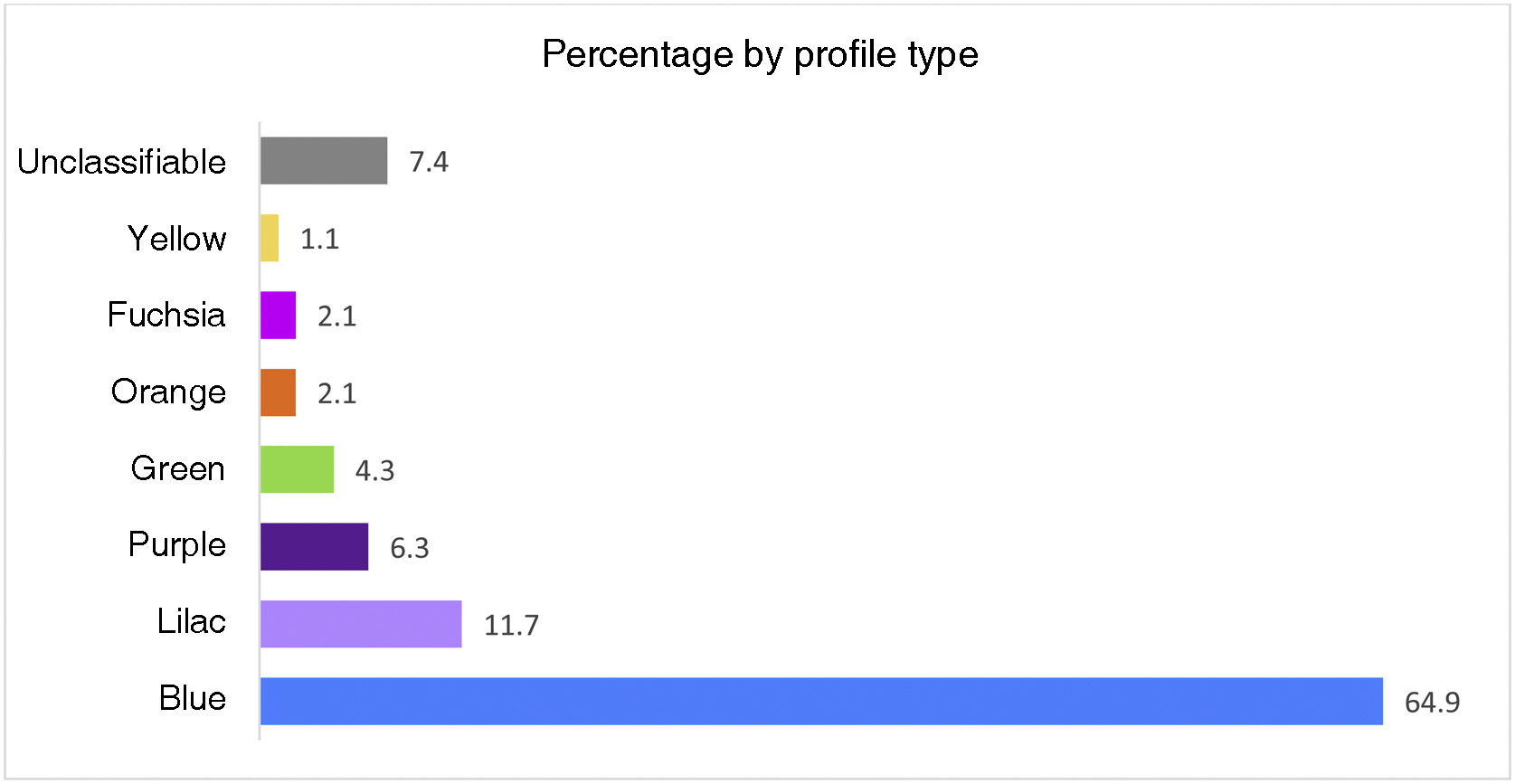1515x784 pixels.
Task: Click the 'Fuchsia' axis label
Action: pyautogui.click(x=166, y=315)
